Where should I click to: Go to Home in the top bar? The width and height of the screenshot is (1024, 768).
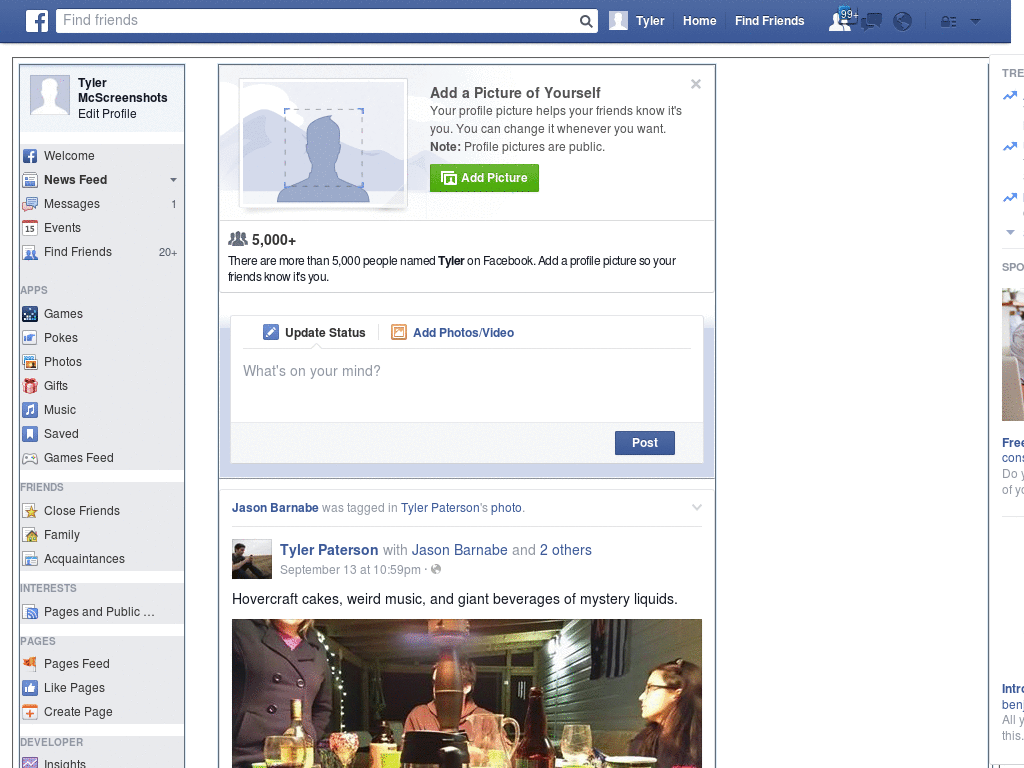[x=699, y=21]
